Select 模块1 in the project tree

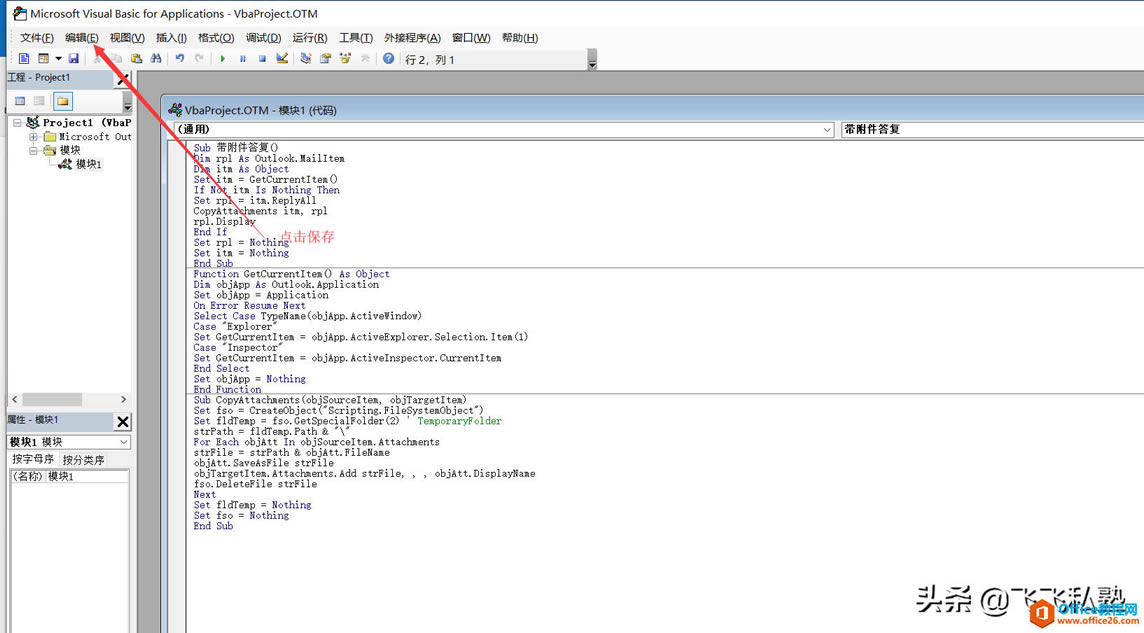pos(88,164)
